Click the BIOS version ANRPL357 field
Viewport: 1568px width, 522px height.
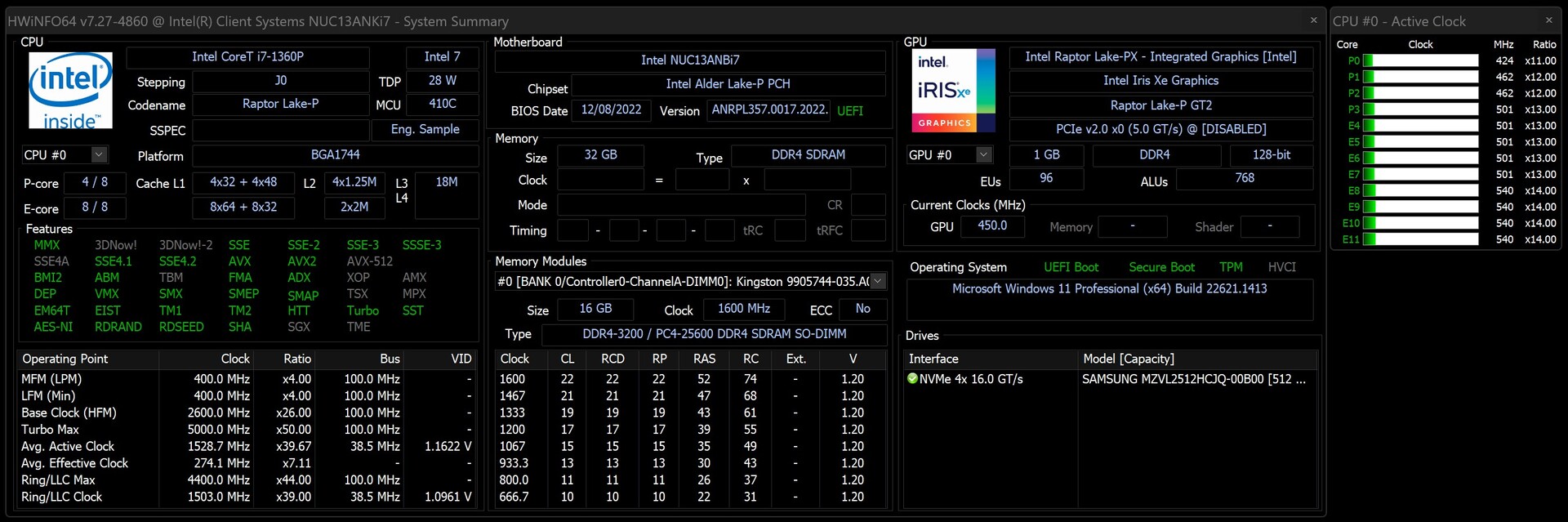[768, 110]
